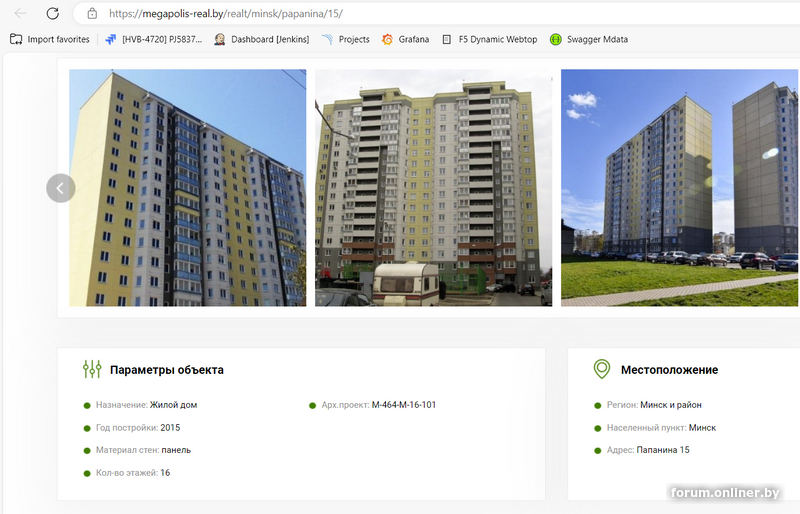Click the Jenkins butler icon
800x514 pixels.
(220, 39)
